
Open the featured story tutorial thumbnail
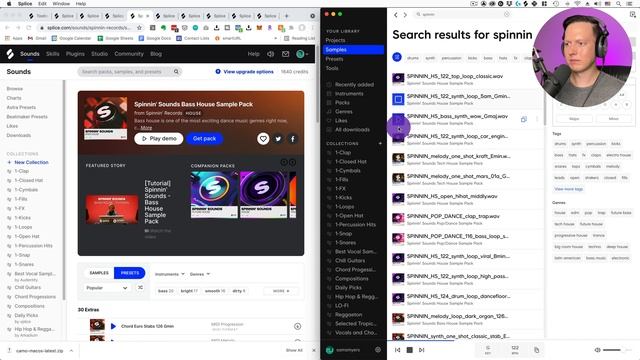[x=112, y=209]
